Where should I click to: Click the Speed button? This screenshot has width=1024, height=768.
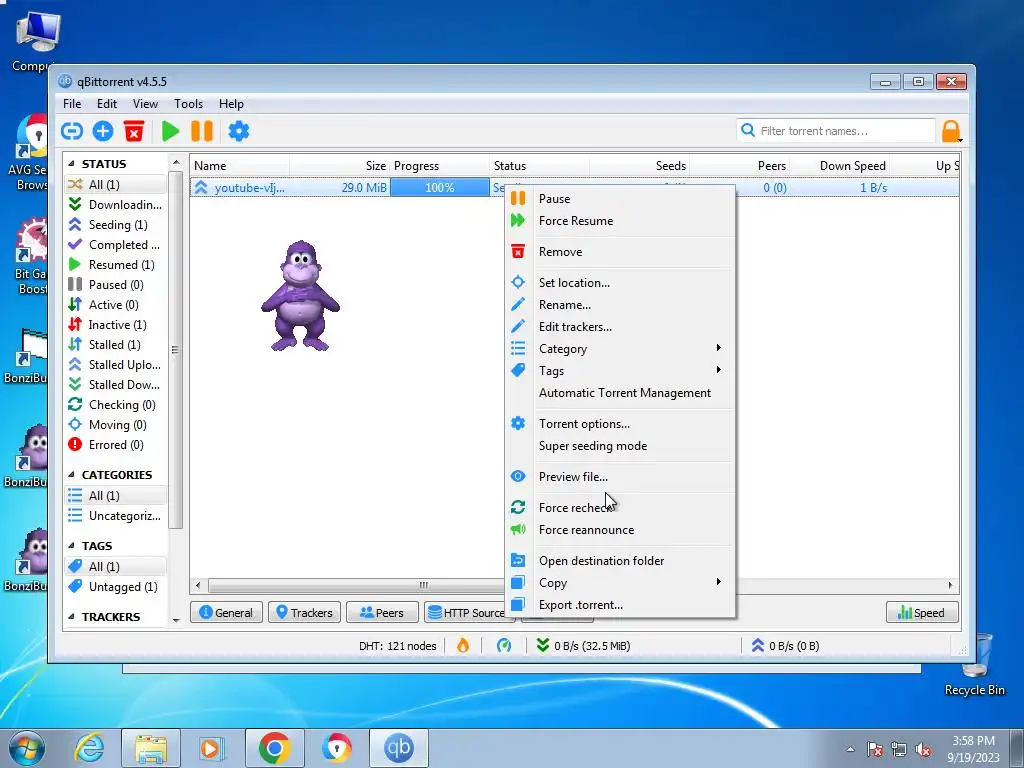pos(922,613)
